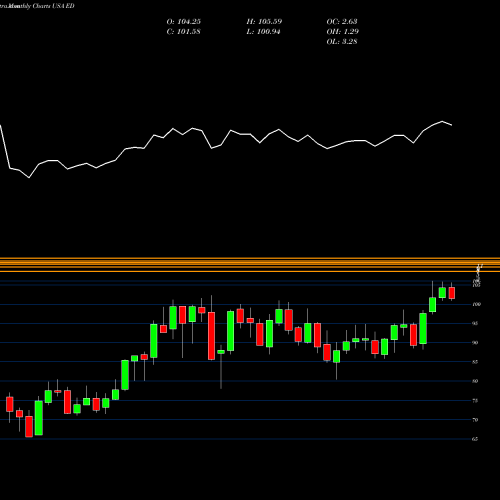The width and height of the screenshot is (500, 500).
Task: Select the 'OH: 1.29' value
Action: (343, 32)
